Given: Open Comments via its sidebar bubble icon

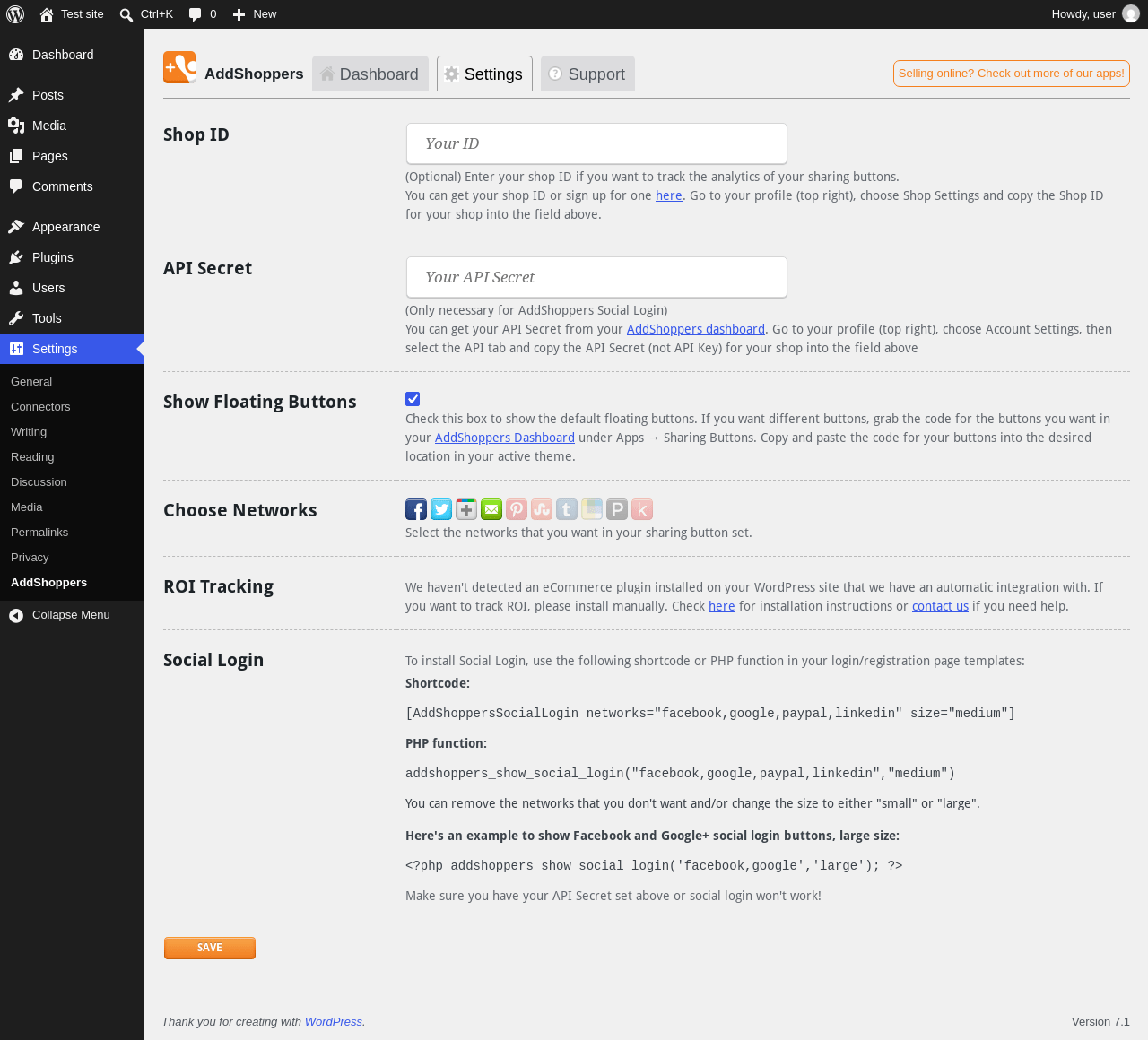Looking at the screenshot, I should (x=16, y=186).
